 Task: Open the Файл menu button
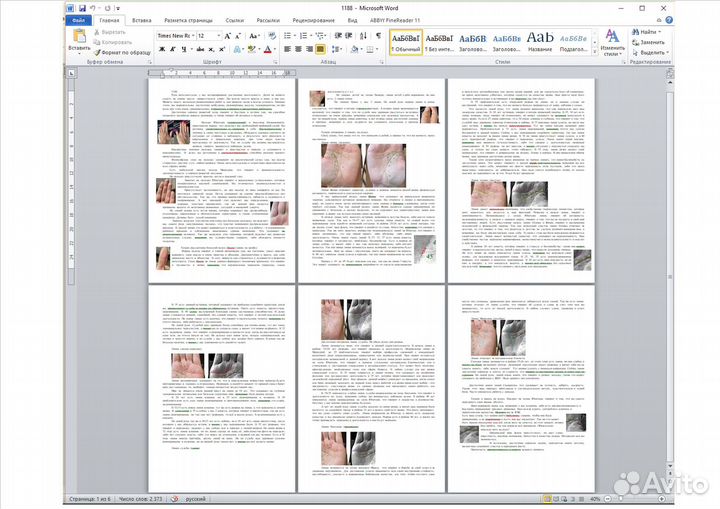click(78, 19)
